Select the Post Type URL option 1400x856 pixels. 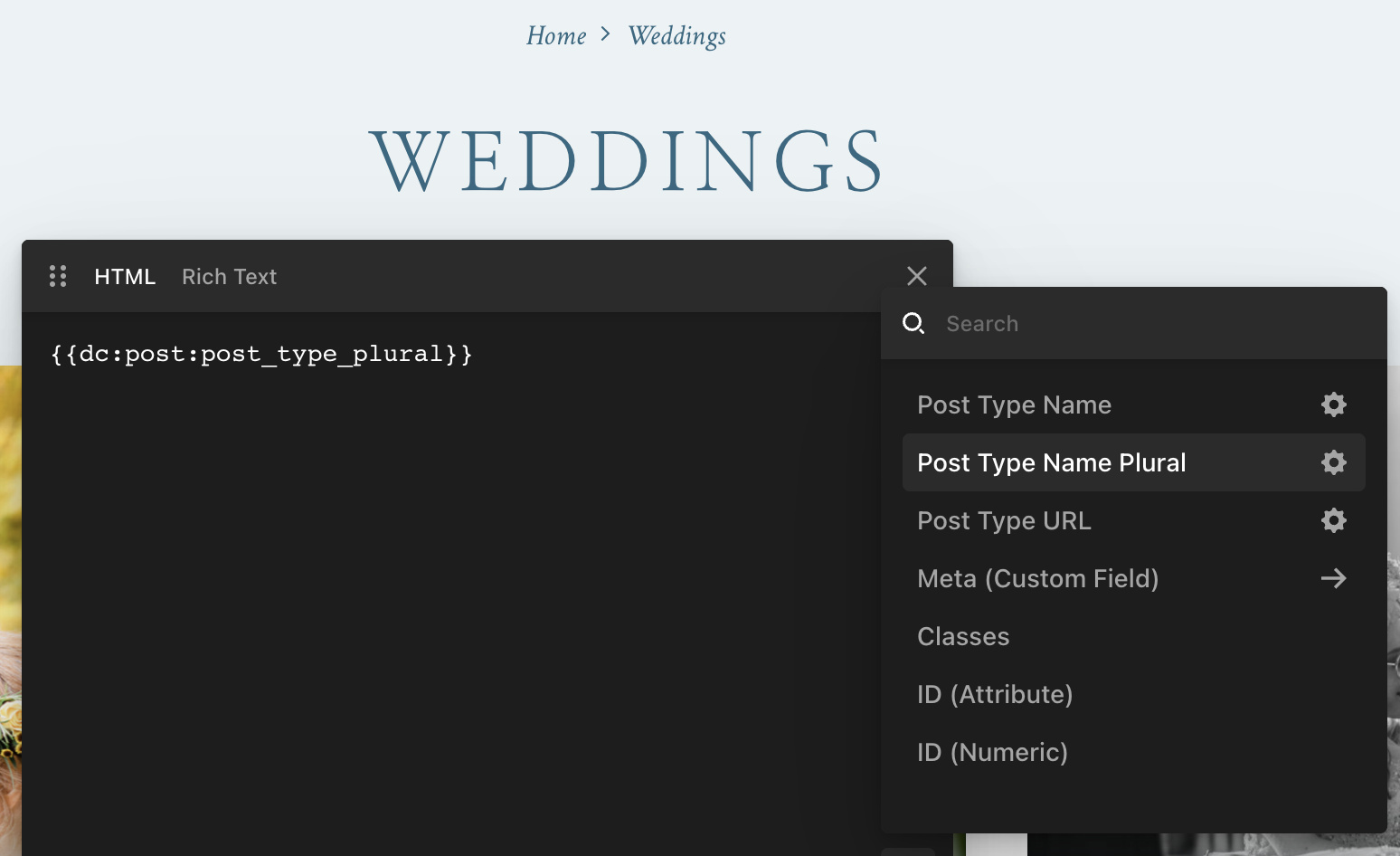[1004, 520]
